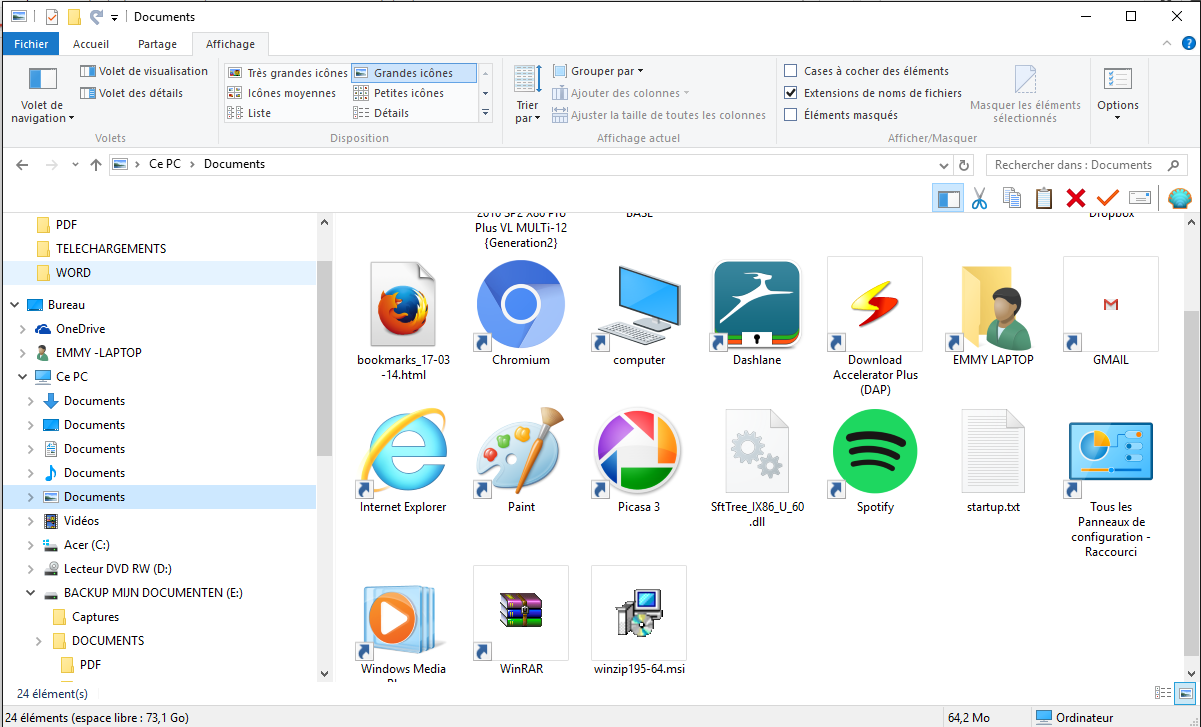Click the scissors Cut toolbar icon
The height and width of the screenshot is (727, 1201).
(979, 198)
